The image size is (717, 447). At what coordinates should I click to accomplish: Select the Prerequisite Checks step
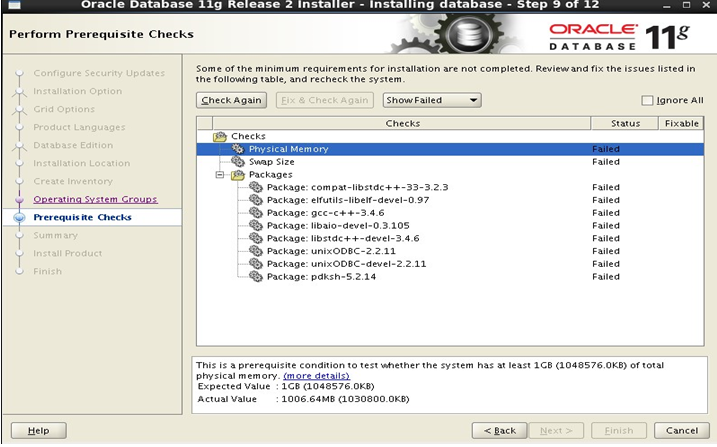pos(82,217)
